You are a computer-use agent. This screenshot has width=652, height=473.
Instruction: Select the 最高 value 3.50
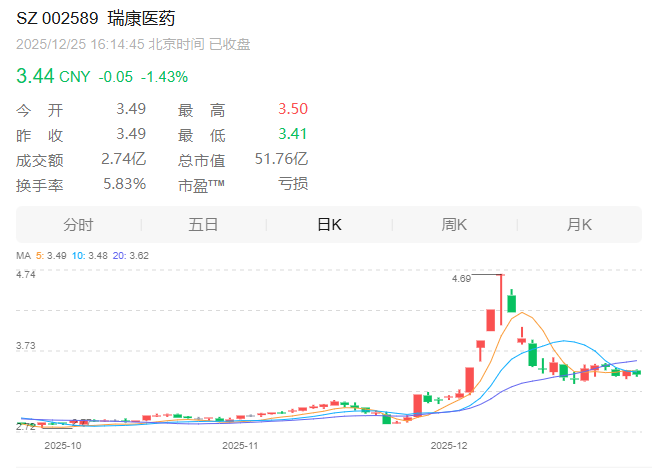pos(292,108)
